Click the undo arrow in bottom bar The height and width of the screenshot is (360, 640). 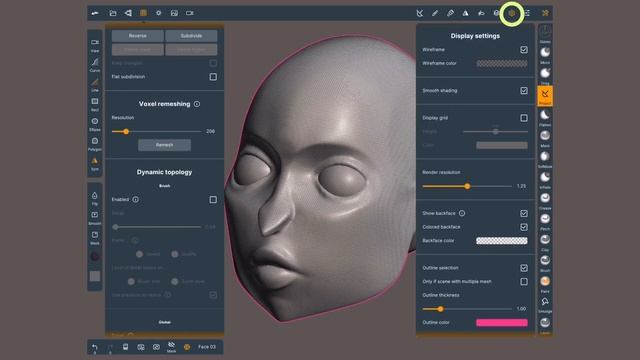95,347
